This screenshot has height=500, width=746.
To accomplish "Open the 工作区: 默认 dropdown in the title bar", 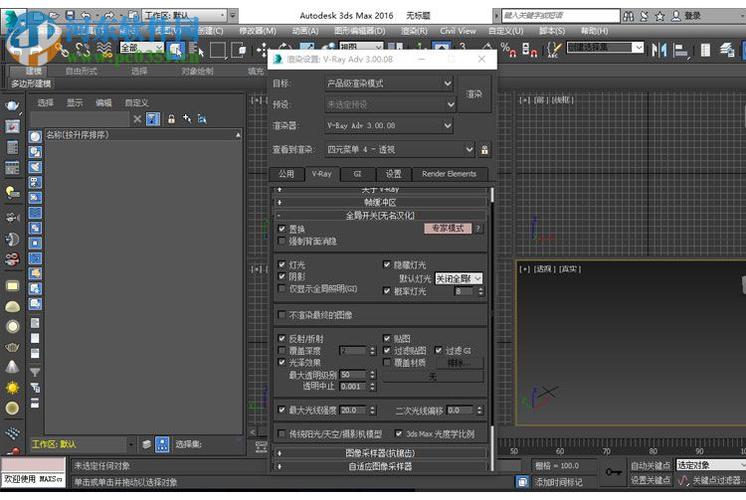I will click(x=185, y=16).
